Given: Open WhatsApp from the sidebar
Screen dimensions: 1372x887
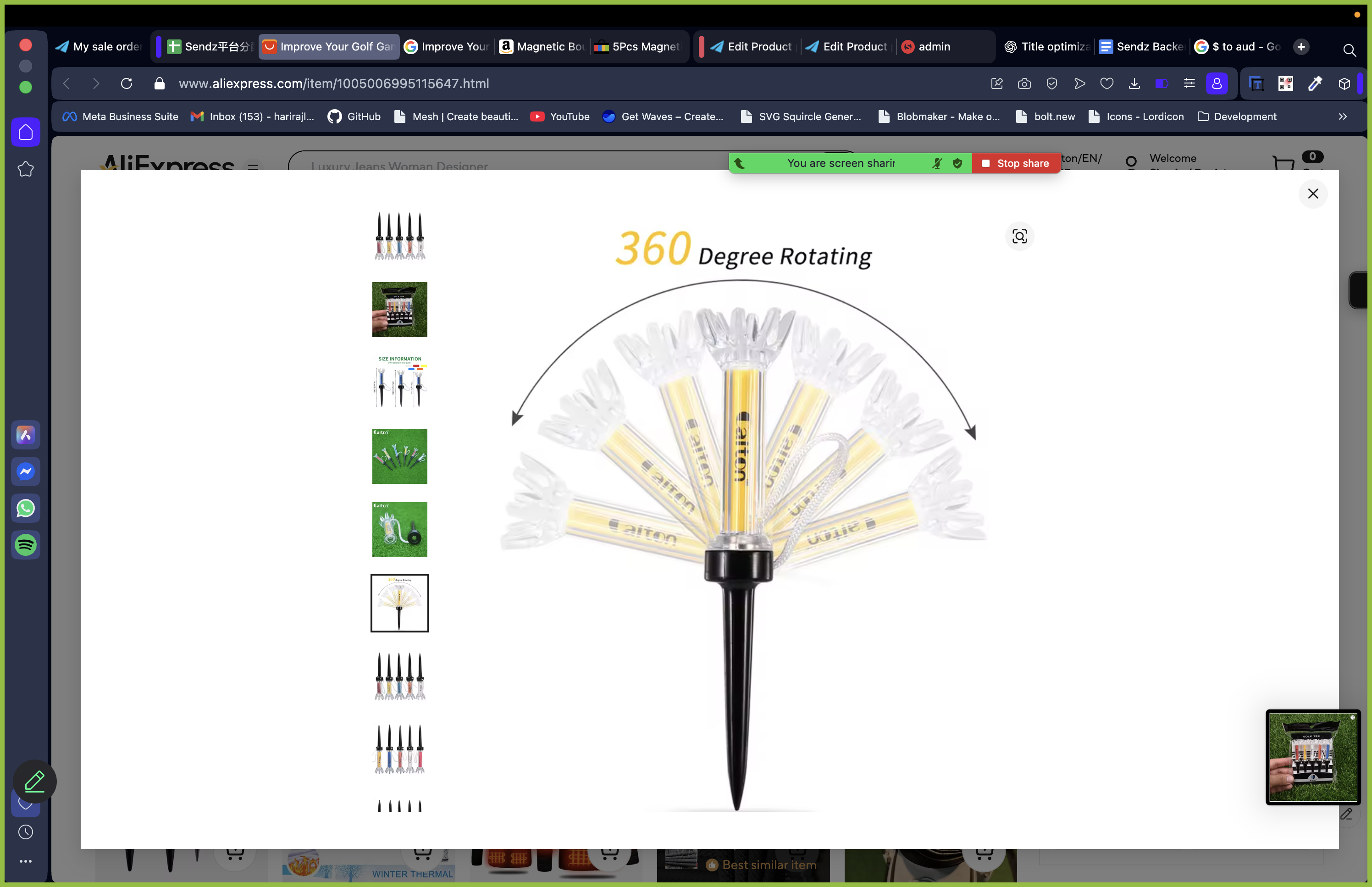Looking at the screenshot, I should pyautogui.click(x=26, y=508).
